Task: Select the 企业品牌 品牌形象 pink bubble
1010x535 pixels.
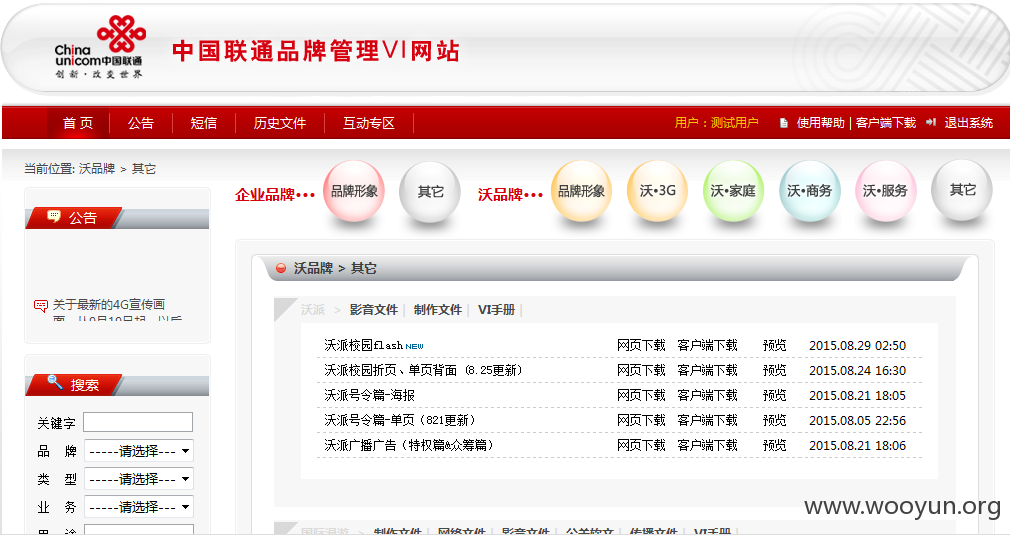Action: [x=354, y=191]
